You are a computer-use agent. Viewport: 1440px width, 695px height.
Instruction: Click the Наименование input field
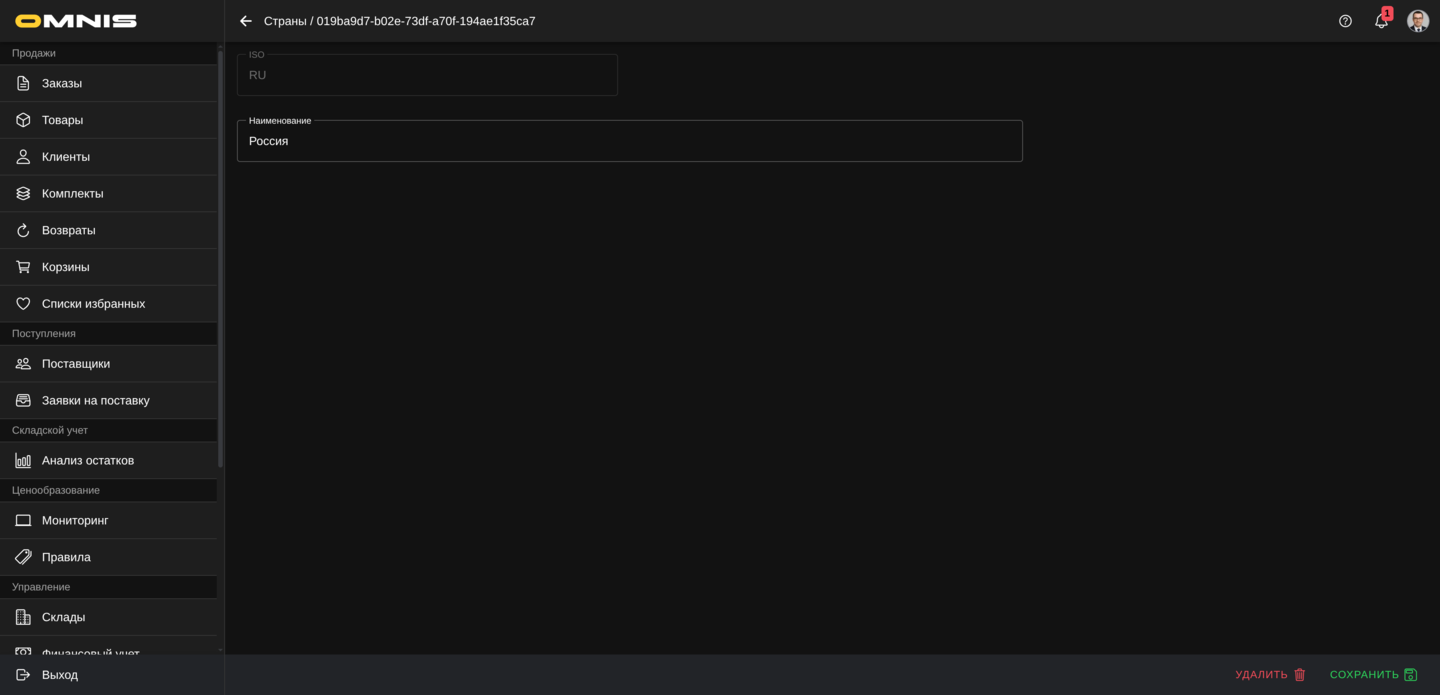(x=629, y=142)
